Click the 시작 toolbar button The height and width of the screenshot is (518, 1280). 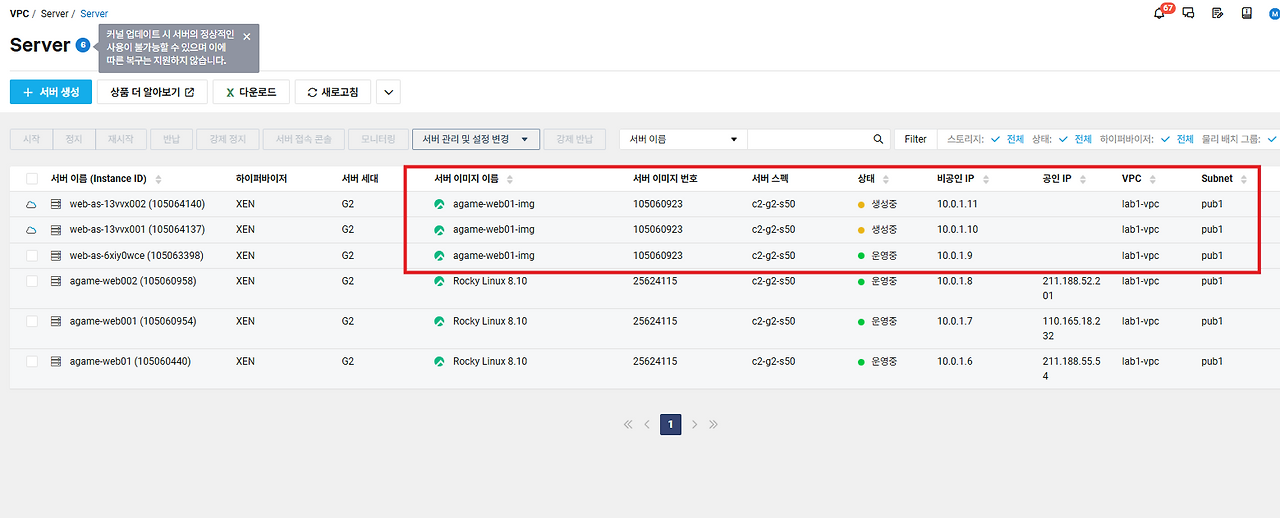[31, 139]
